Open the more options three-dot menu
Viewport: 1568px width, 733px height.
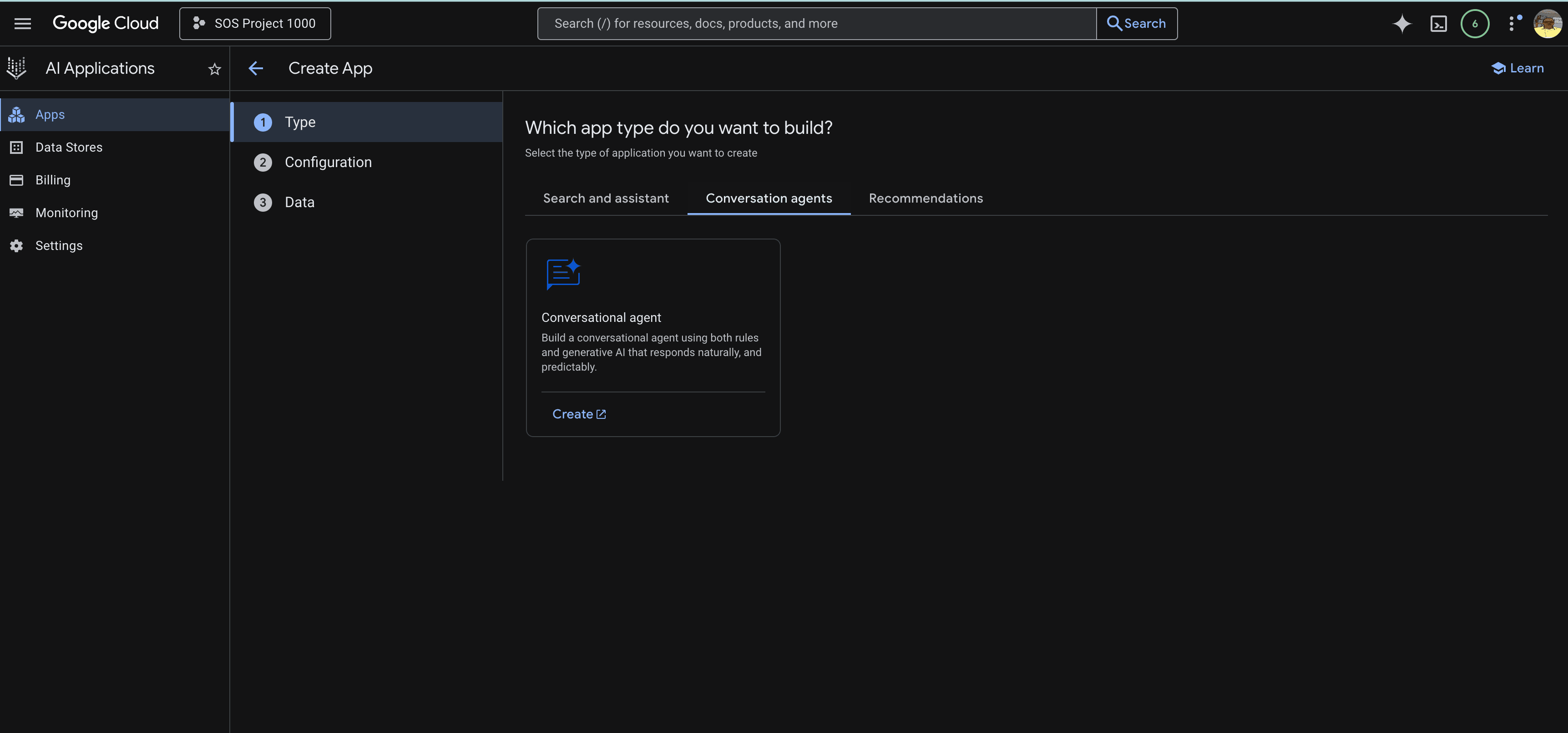[1512, 23]
